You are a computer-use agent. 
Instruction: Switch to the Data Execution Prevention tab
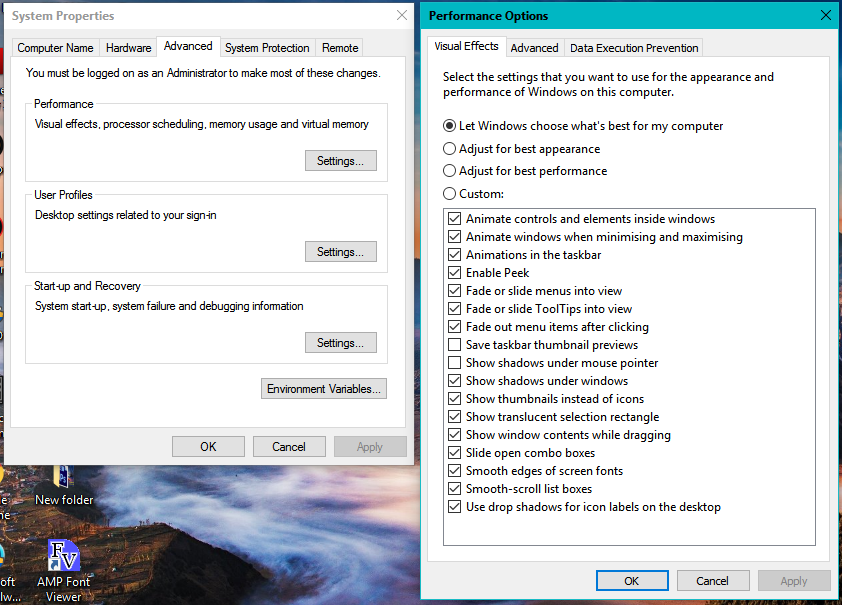pos(633,47)
